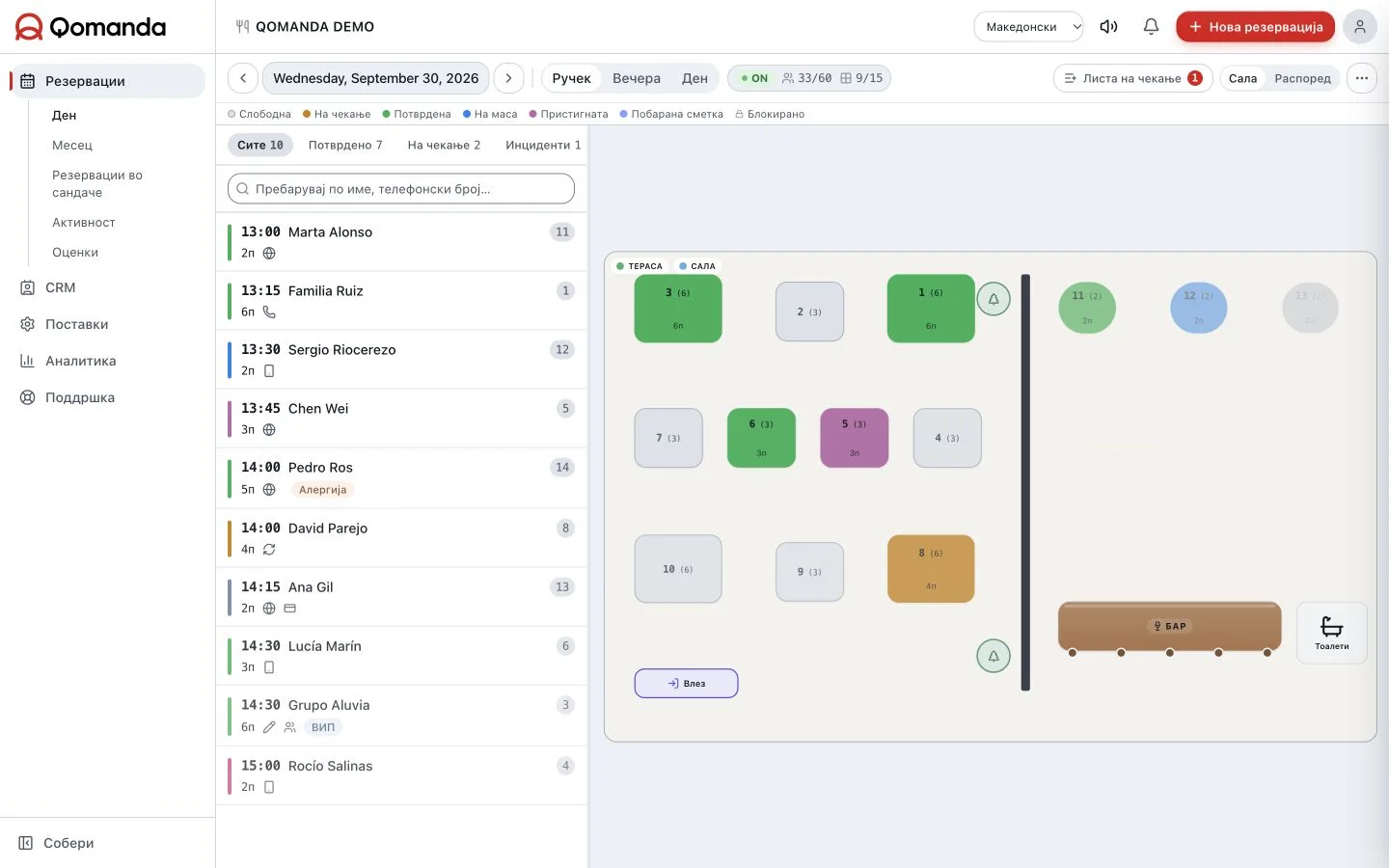Viewport: 1389px width, 868px height.
Task: Open the notifications bell
Action: pyautogui.click(x=1151, y=27)
